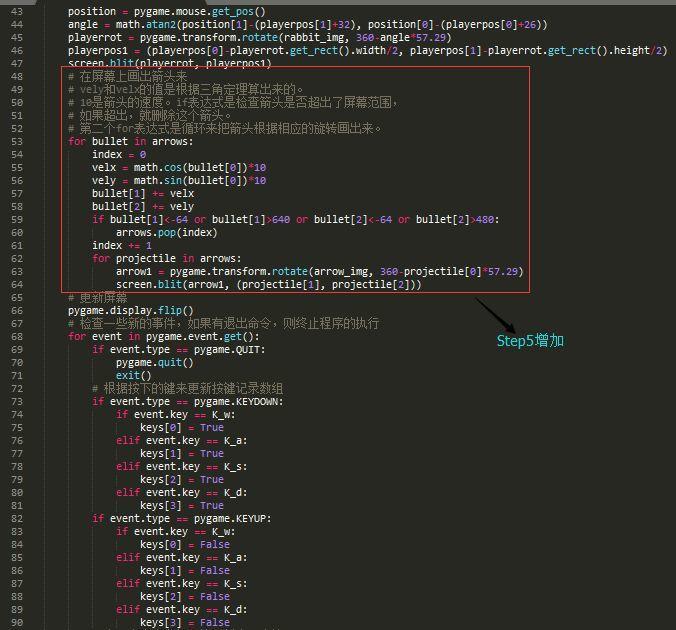Click 'vely = math.sin' line
This screenshot has height=630, width=676.
point(179,181)
